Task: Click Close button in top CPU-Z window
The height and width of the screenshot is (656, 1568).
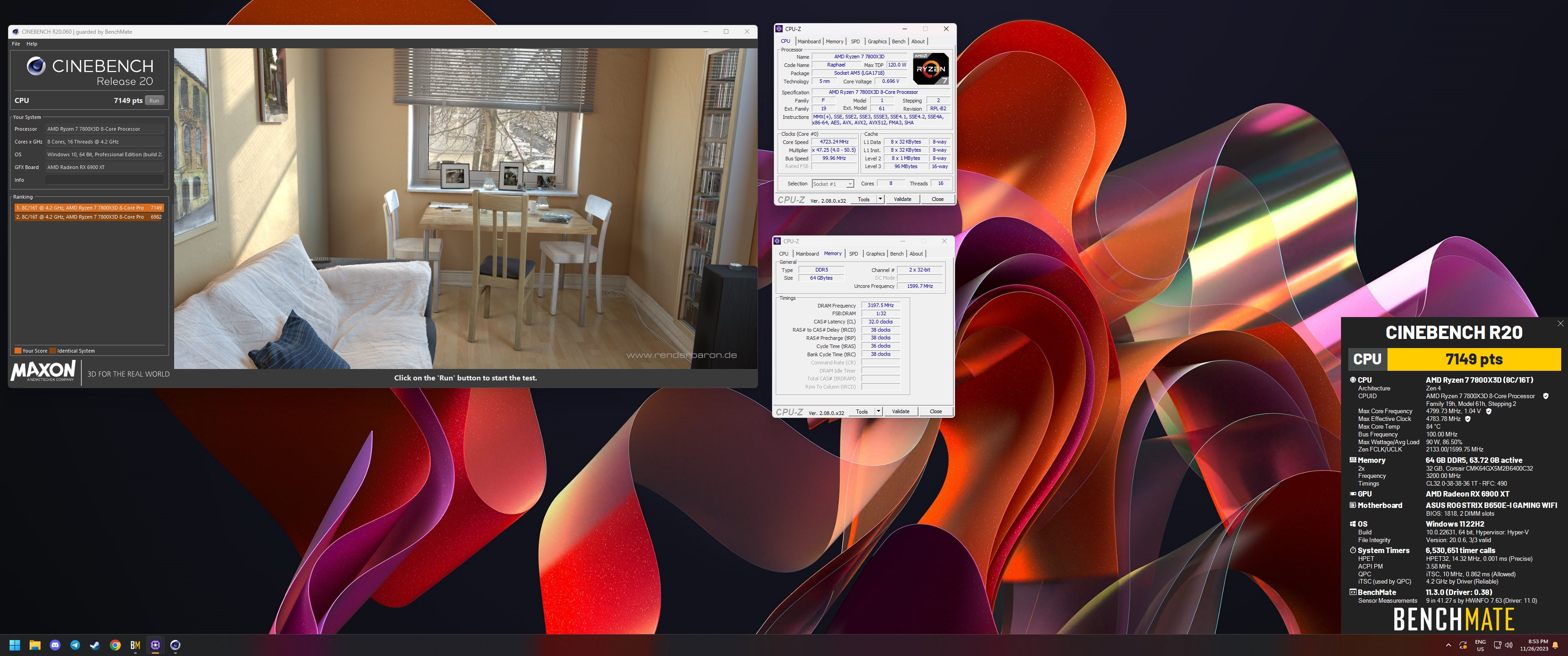Action: [938, 199]
